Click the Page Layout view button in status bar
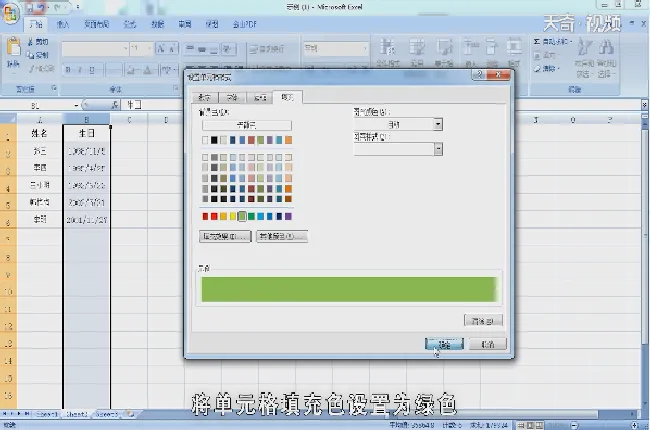 click(x=530, y=425)
